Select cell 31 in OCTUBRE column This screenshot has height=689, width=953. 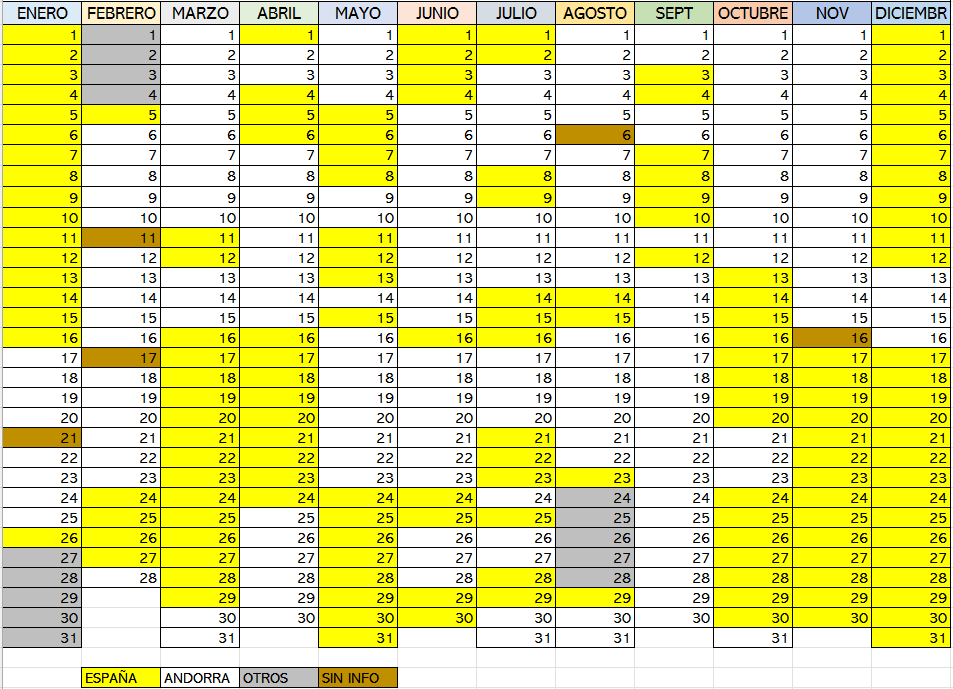[753, 638]
